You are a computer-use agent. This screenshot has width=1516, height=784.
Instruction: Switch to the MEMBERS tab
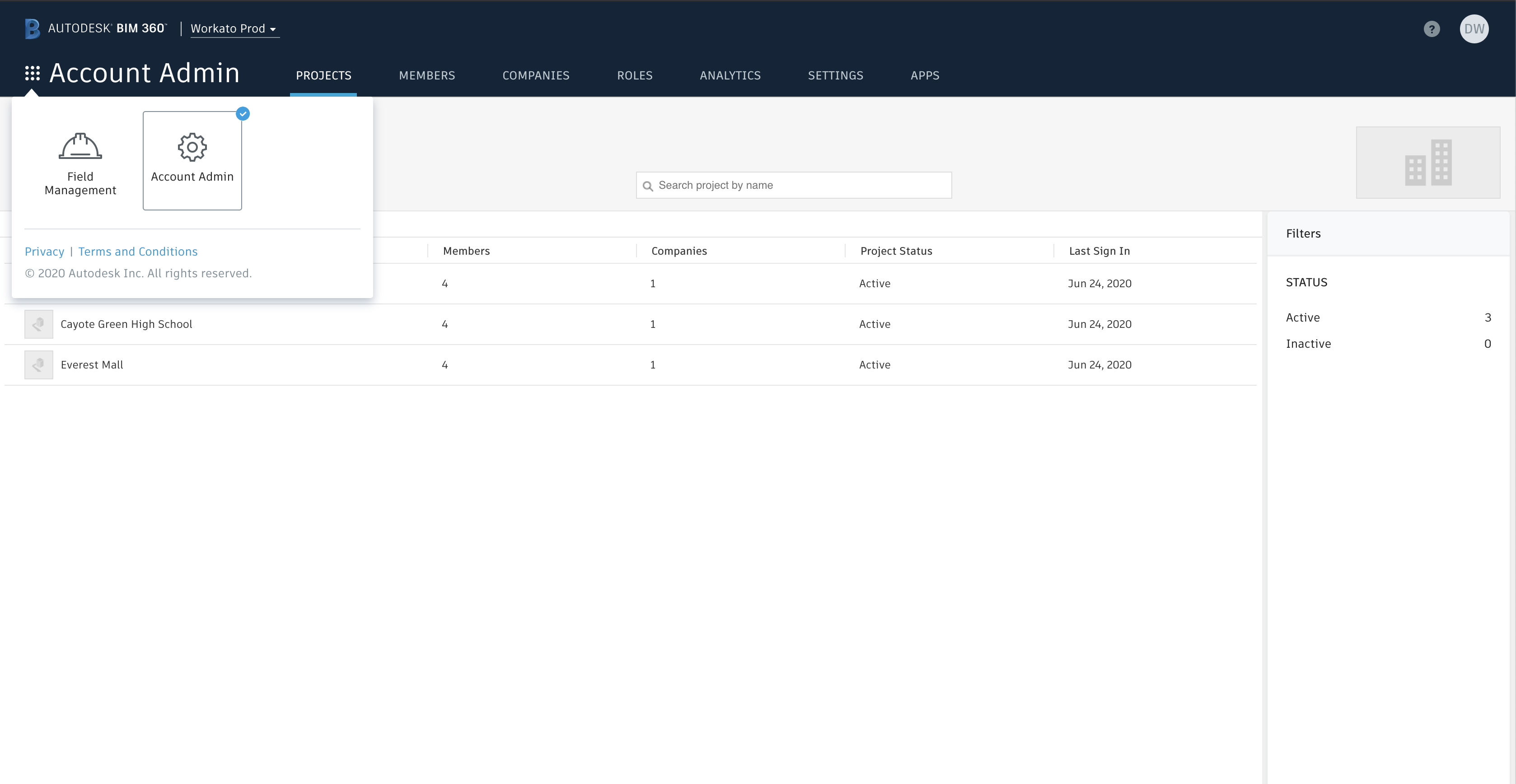click(x=427, y=75)
